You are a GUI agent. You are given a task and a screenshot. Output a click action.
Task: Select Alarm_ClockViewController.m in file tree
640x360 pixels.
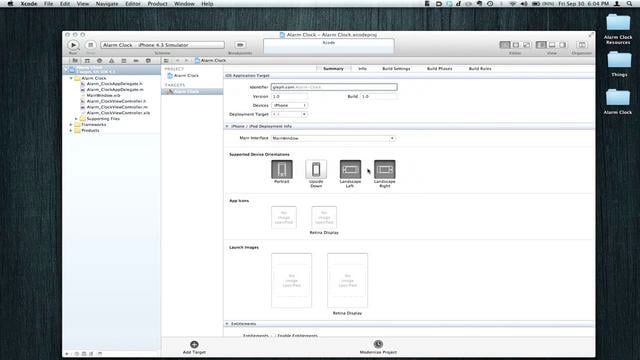pos(117,107)
